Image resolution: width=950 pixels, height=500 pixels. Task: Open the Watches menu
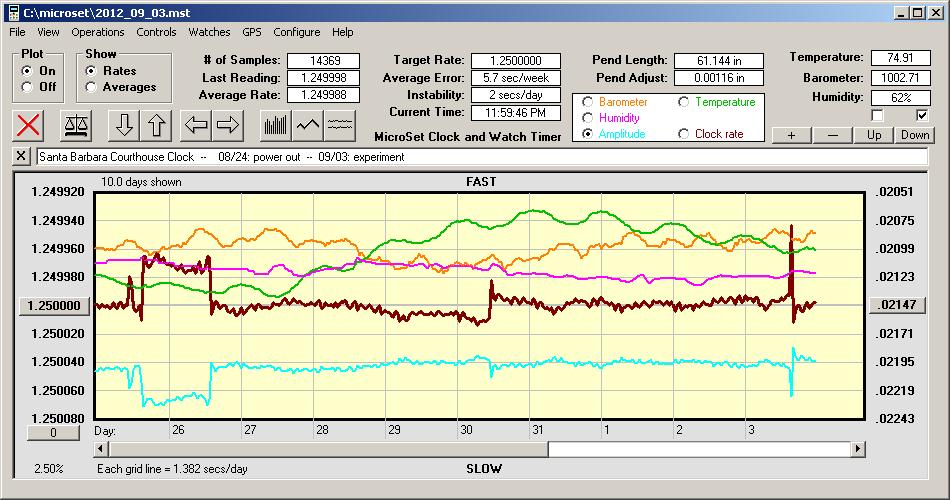point(209,32)
